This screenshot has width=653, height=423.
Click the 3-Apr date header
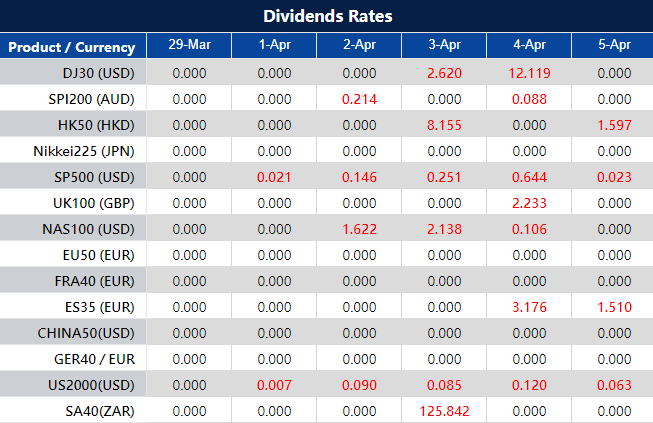444,46
